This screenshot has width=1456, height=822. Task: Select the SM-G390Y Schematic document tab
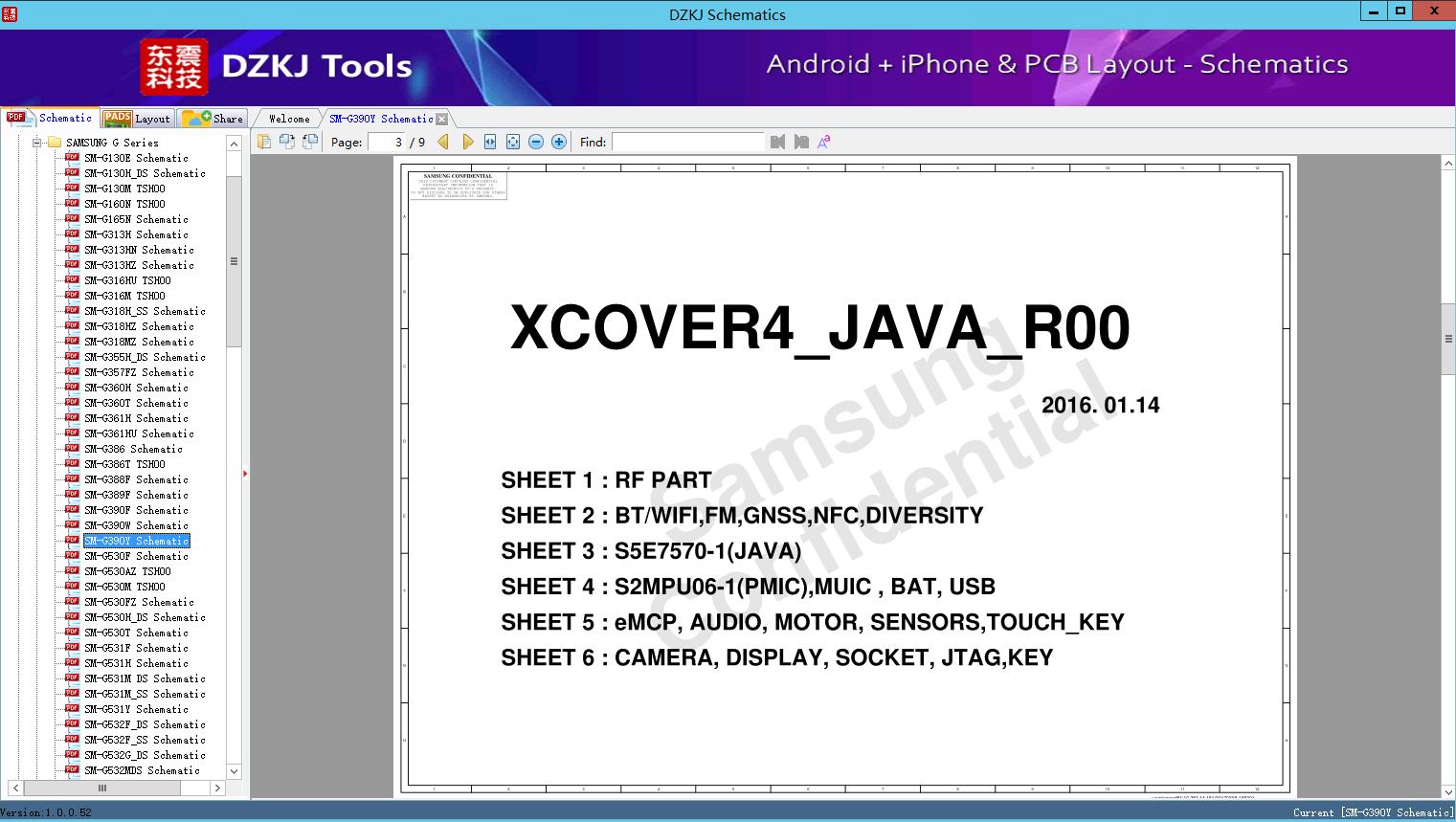tap(381, 119)
